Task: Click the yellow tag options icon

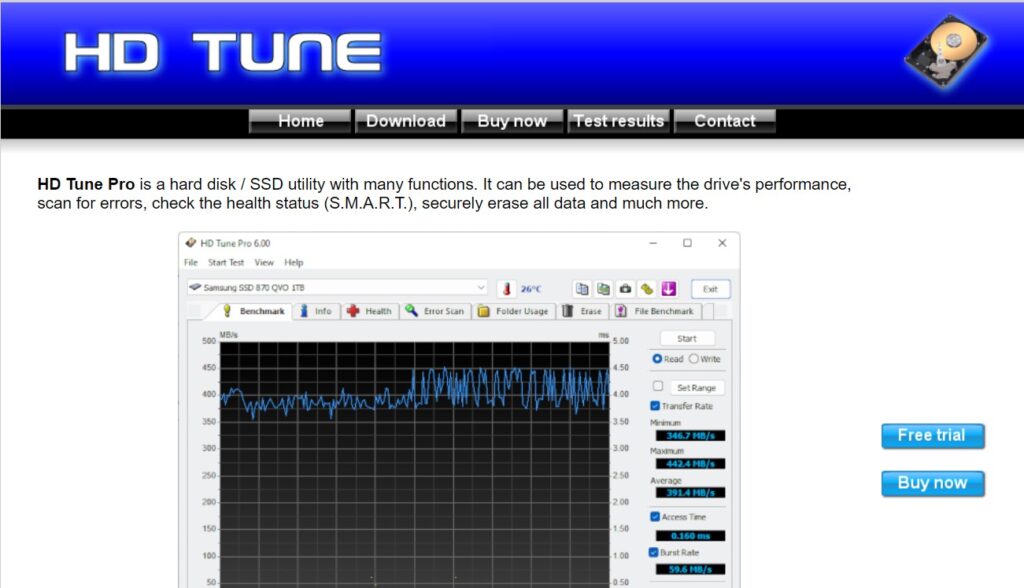Action: point(647,289)
